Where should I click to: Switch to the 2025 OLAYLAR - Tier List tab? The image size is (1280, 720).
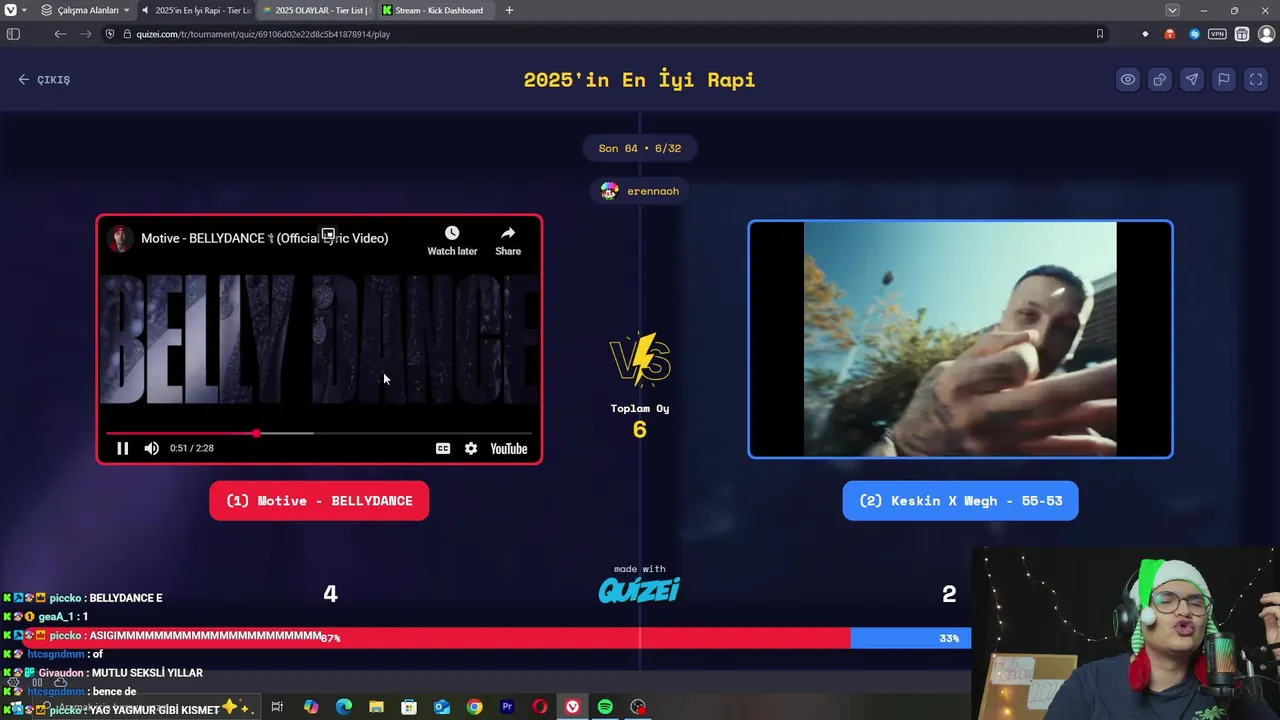tap(316, 10)
